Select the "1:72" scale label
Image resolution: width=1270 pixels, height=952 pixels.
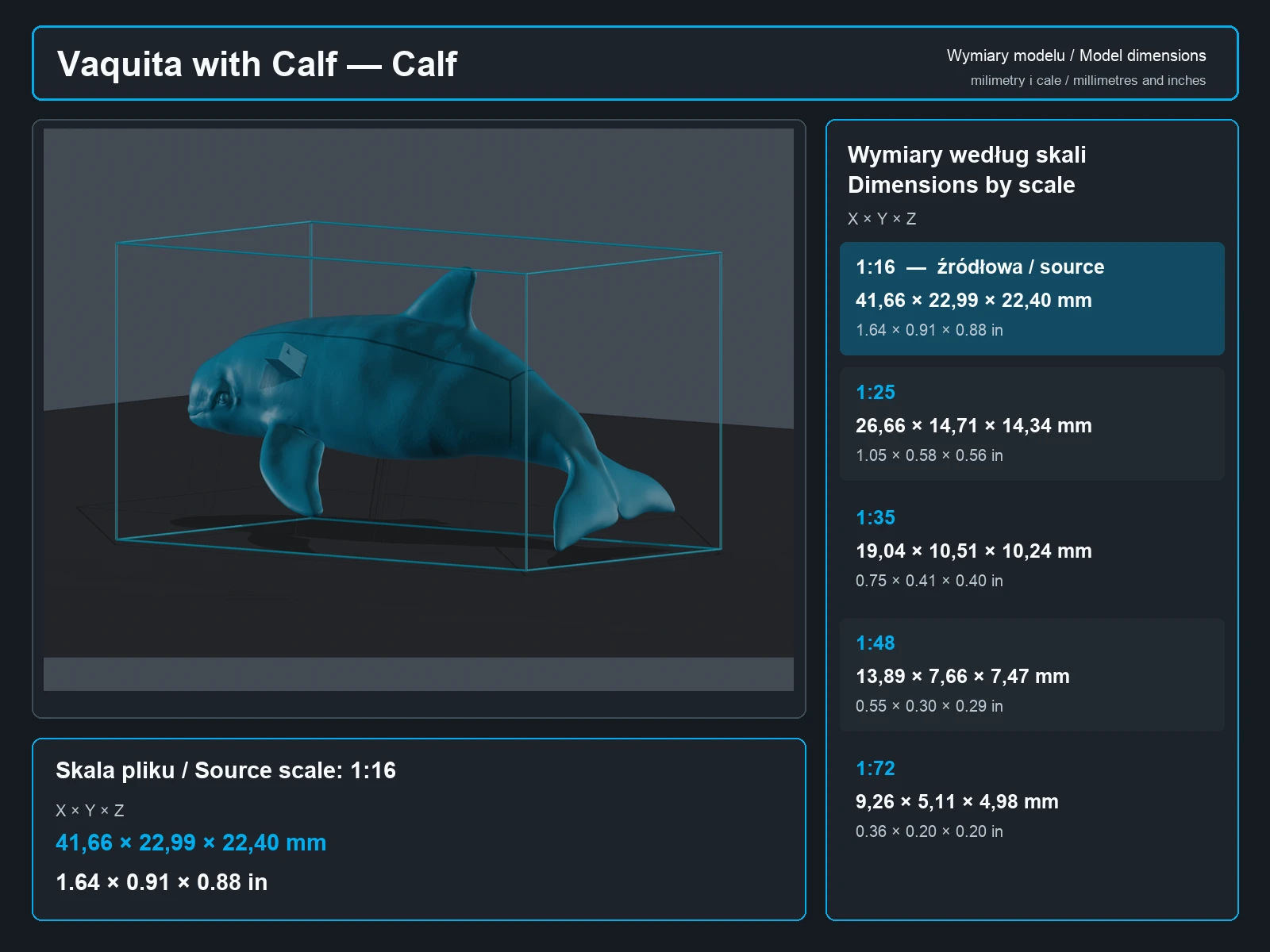pyautogui.click(x=876, y=769)
